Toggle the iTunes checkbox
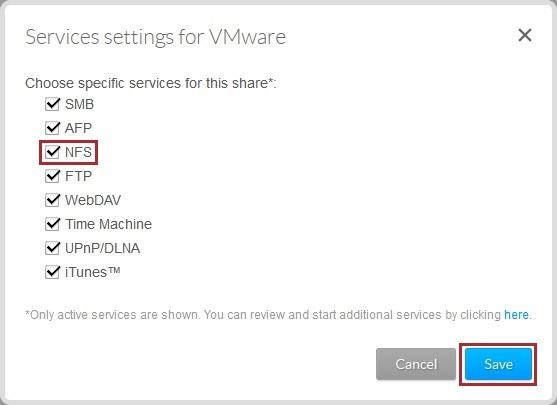Screen dimensions: 557x405 pyautogui.click(x=52, y=272)
